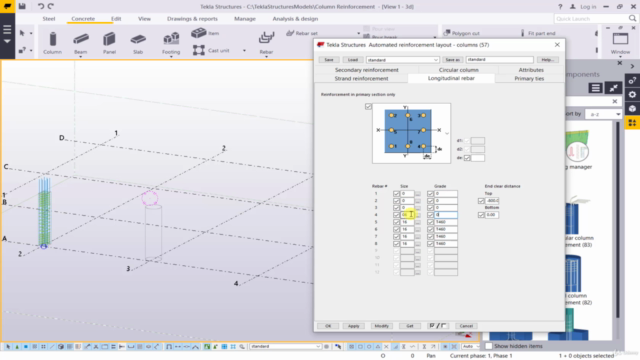Viewport: 640px width, 360px height.
Task: Click the Modify button
Action: 382,326
